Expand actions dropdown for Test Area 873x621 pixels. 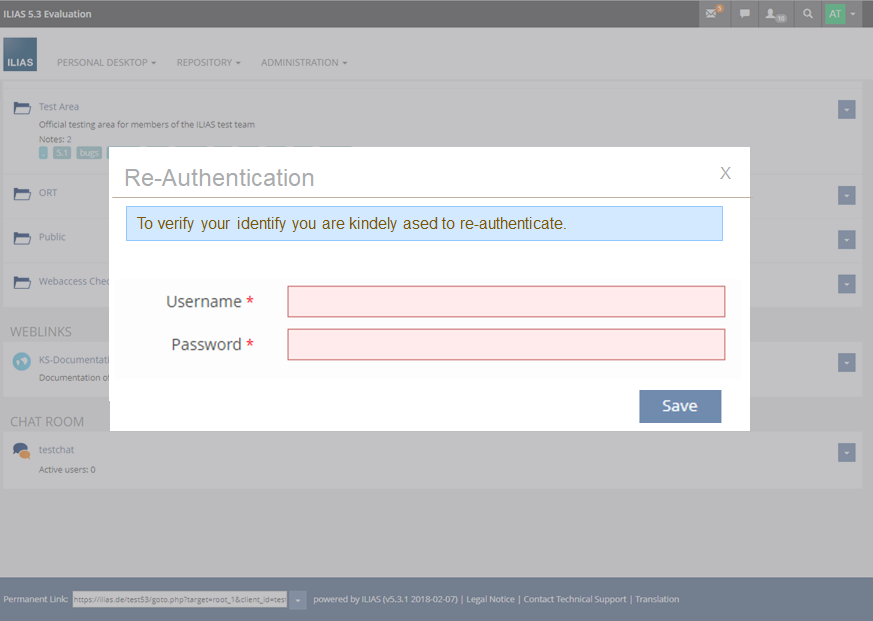846,110
